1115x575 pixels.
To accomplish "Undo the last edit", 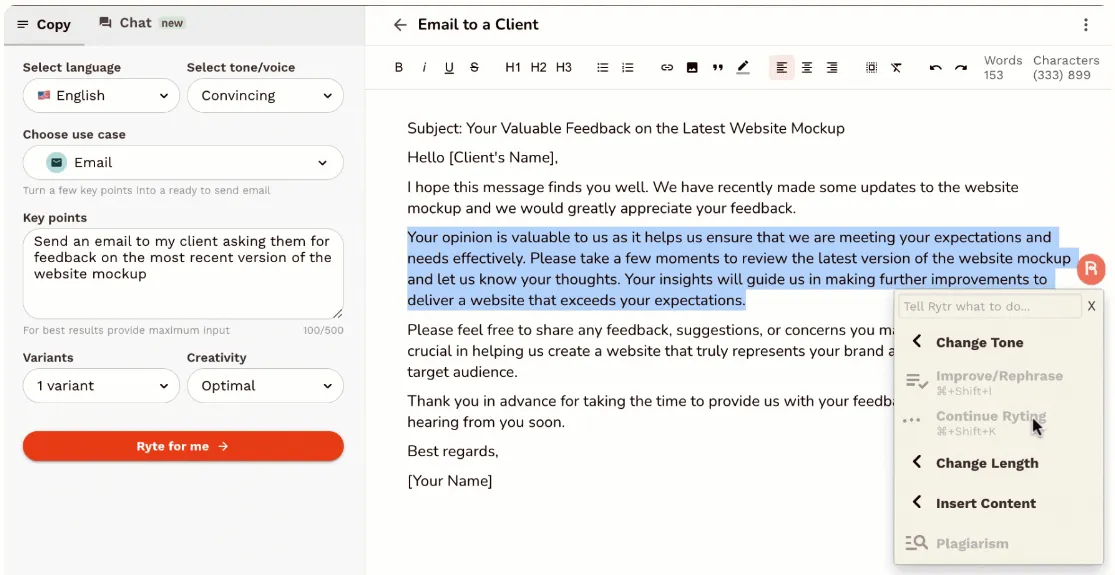I will [x=935, y=68].
